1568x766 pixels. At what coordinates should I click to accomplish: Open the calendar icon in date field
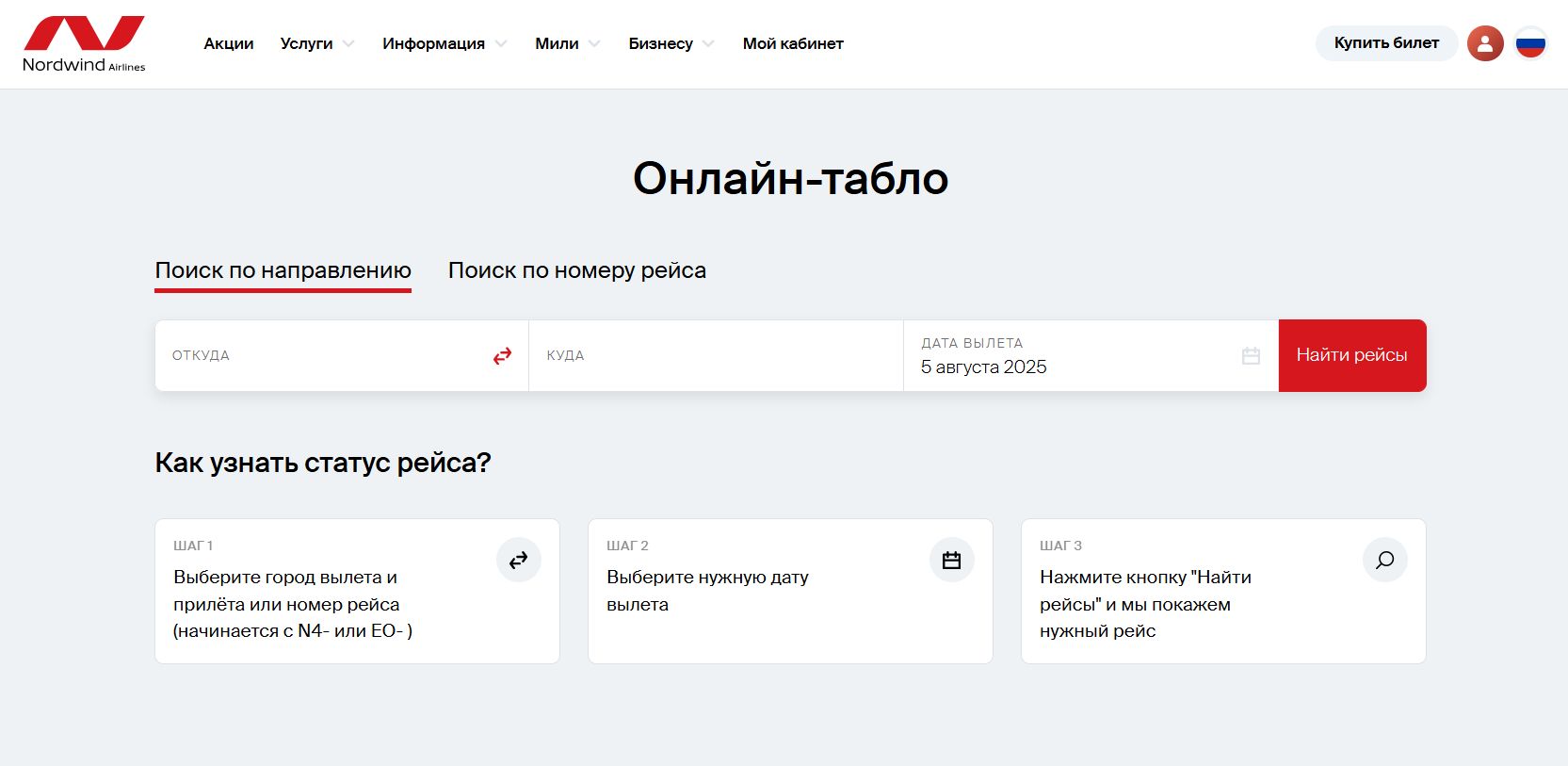(1251, 356)
